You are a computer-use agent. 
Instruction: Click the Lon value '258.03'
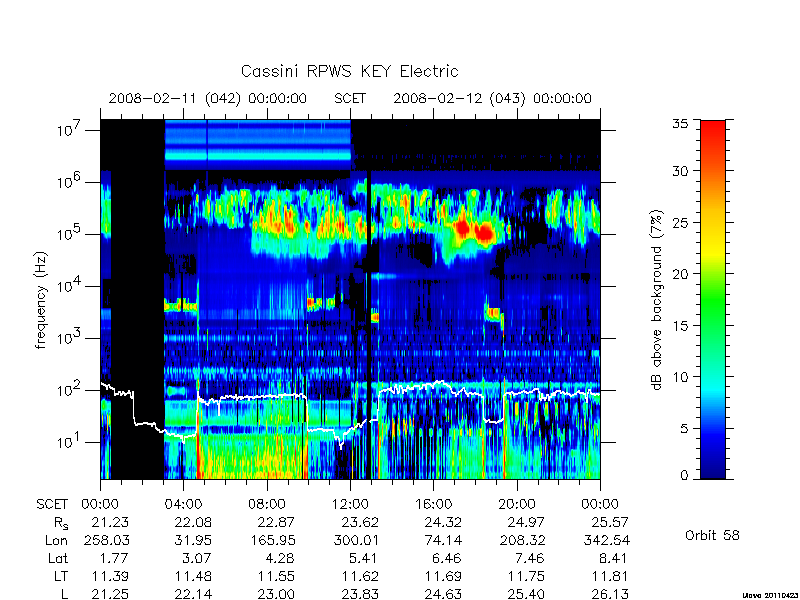(106, 540)
